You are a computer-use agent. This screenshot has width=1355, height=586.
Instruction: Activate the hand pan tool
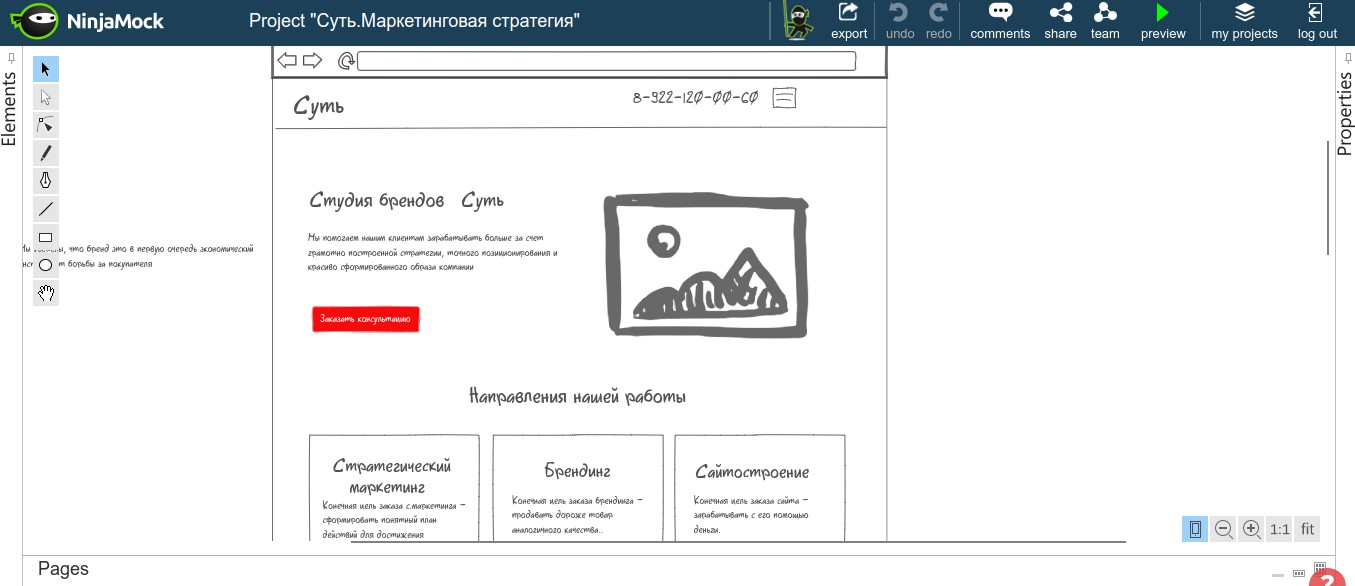[46, 293]
